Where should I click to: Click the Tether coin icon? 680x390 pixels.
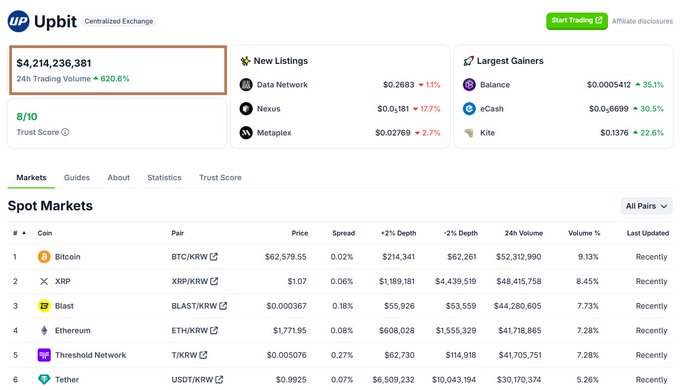pos(44,380)
